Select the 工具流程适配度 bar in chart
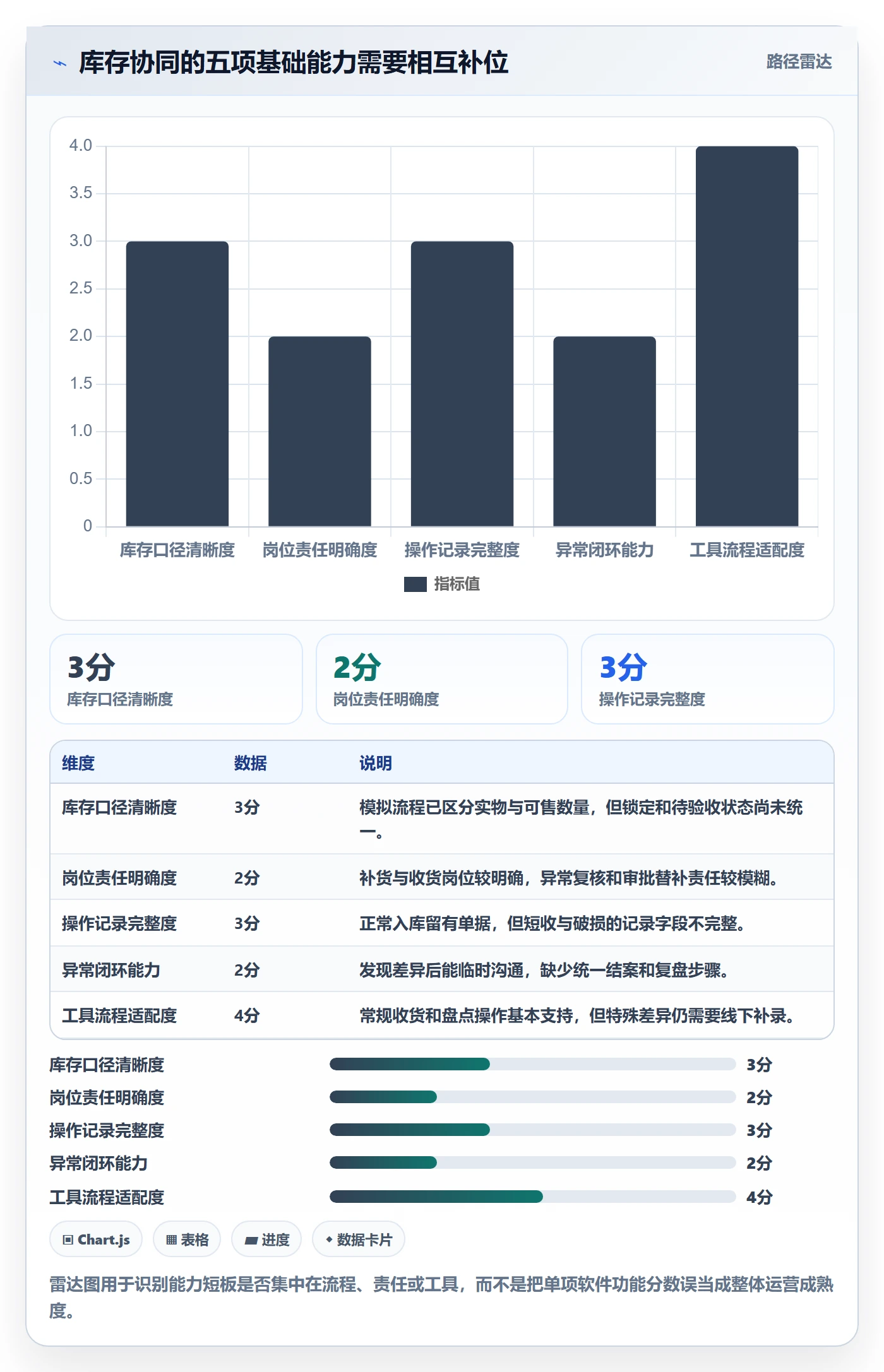Screen dimensions: 884x1372 click(x=747, y=336)
